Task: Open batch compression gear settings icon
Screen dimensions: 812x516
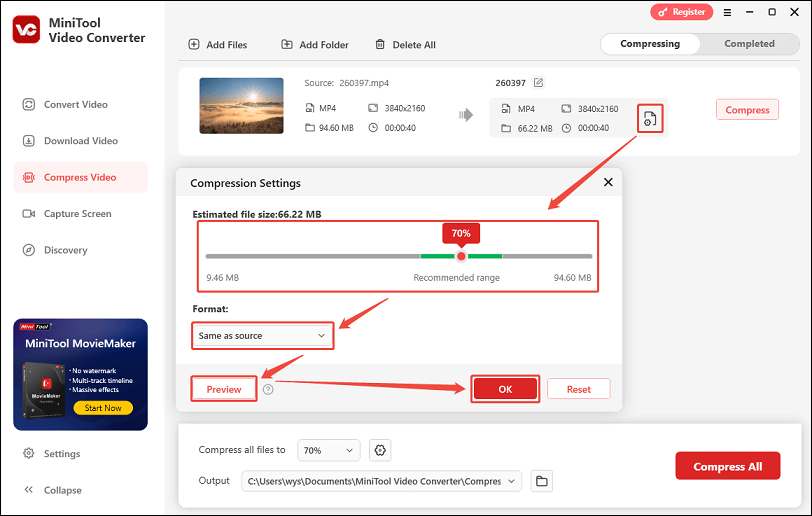Action: [380, 450]
